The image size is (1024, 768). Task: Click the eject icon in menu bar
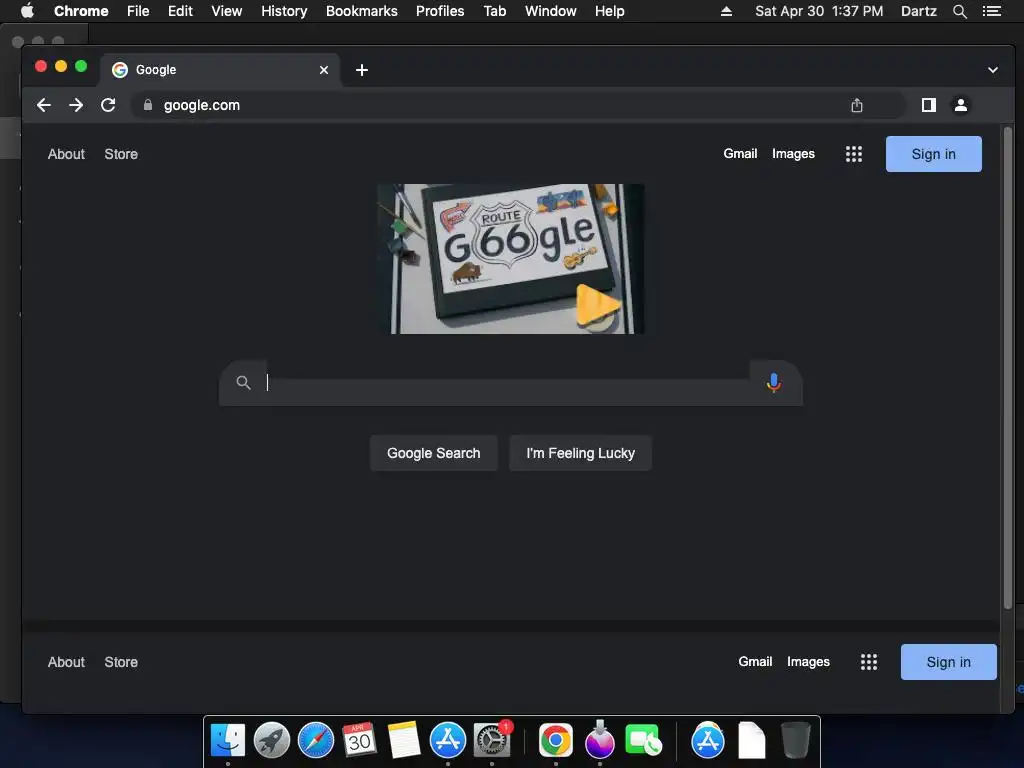pyautogui.click(x=726, y=11)
